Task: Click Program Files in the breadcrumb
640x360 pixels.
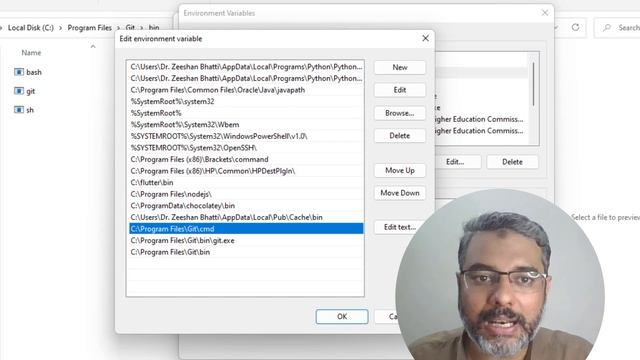Action: click(89, 28)
